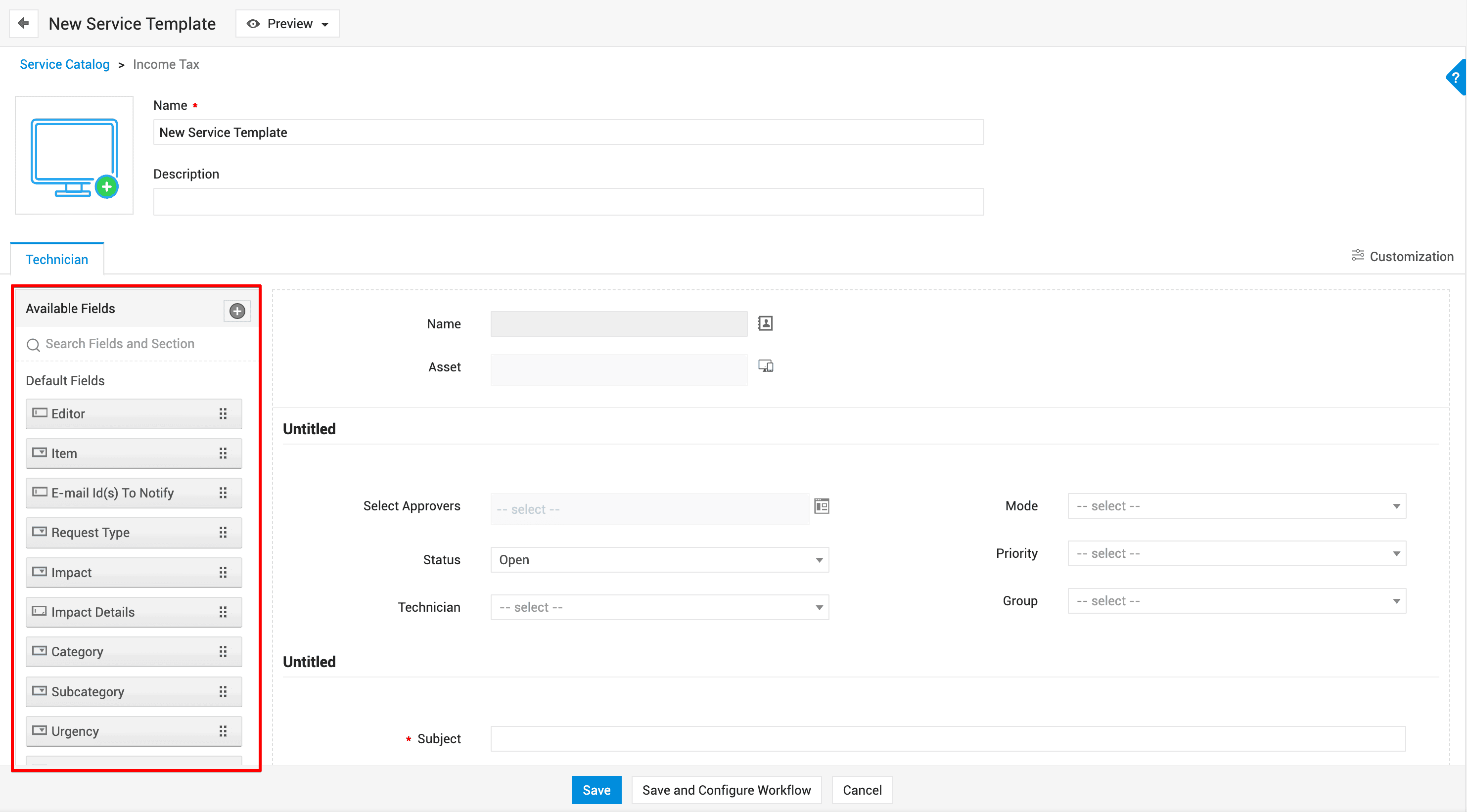Click the template monitor image thumbnail
Image resolution: width=1467 pixels, height=812 pixels.
click(74, 155)
